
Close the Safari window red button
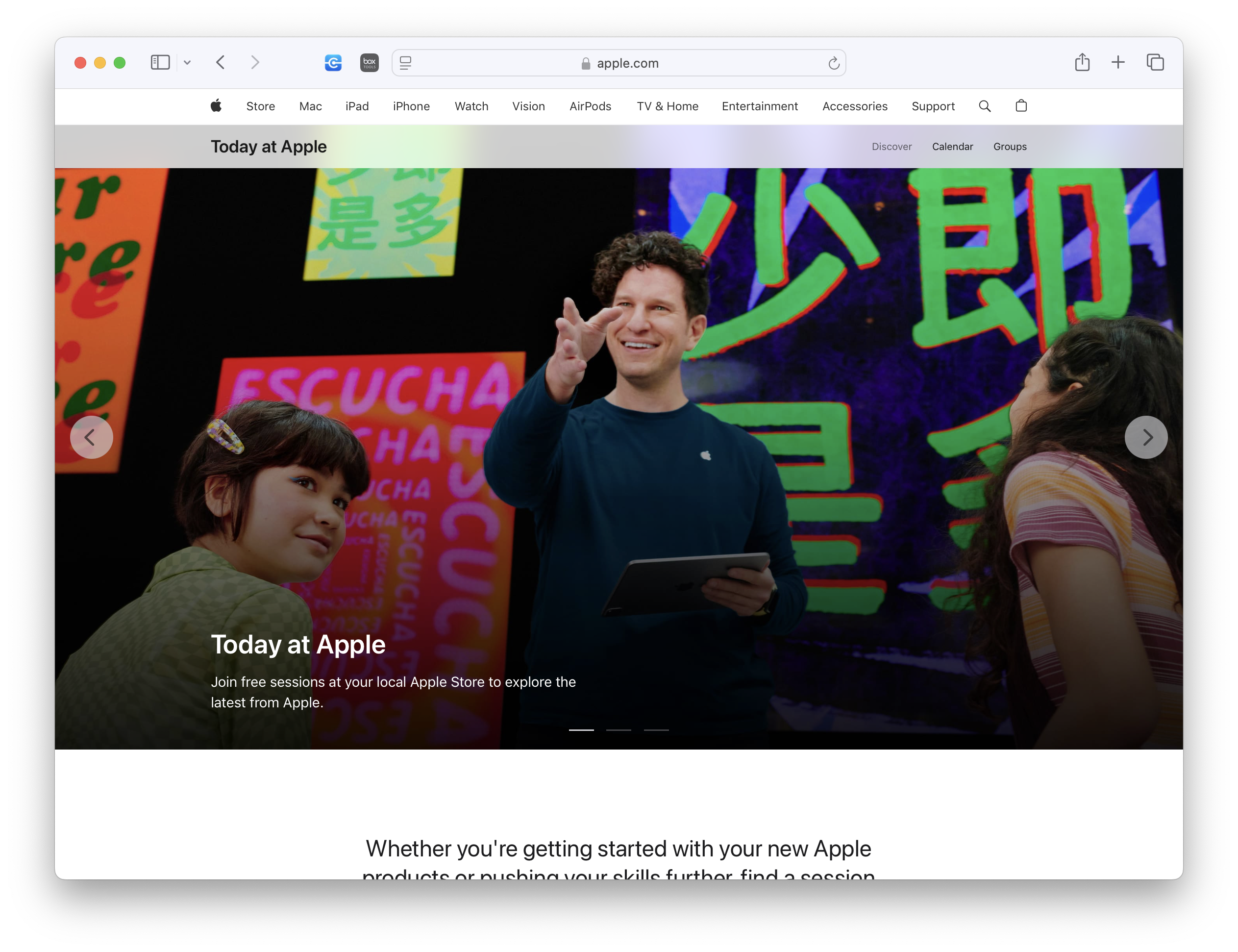80,63
